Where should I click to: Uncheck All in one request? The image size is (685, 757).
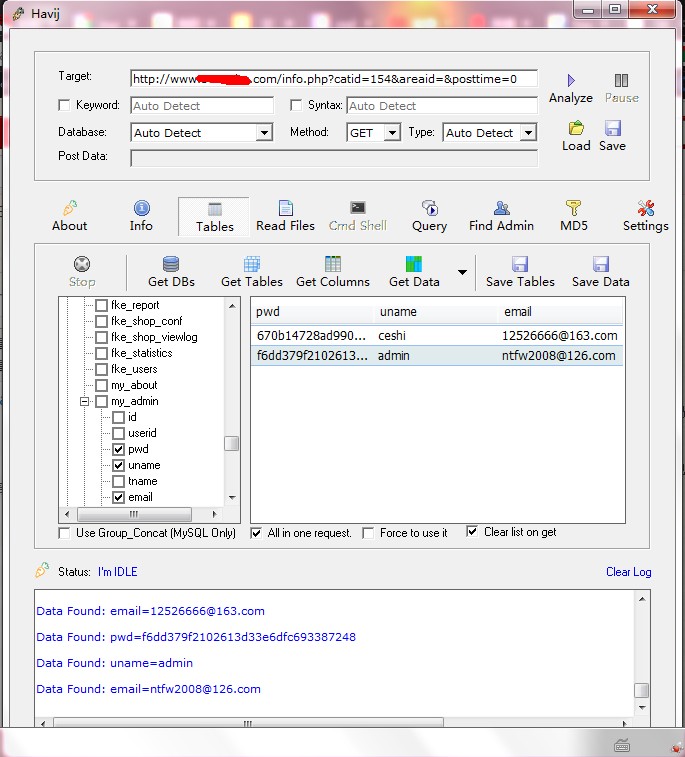(256, 533)
